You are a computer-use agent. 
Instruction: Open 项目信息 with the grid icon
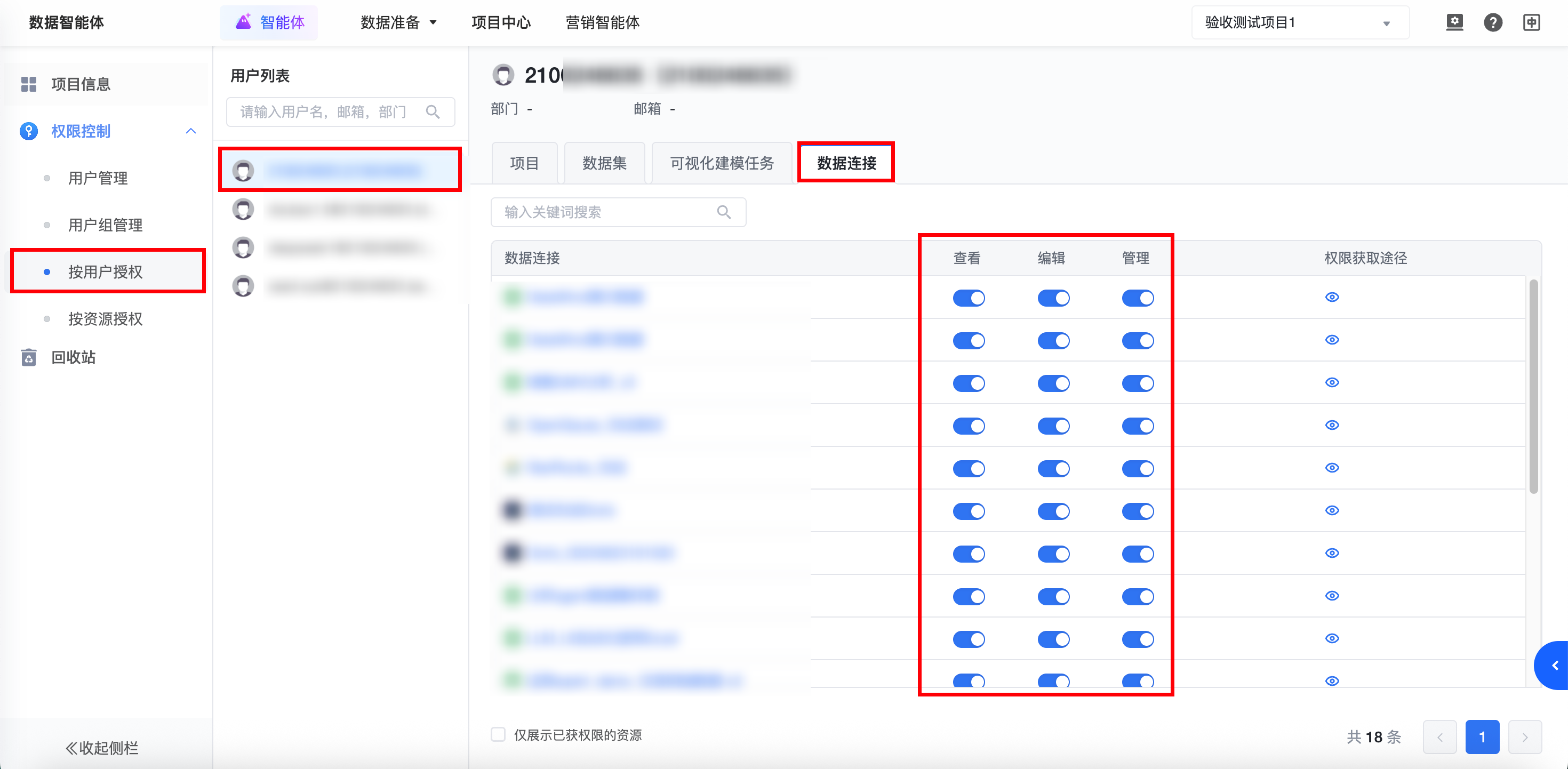click(81, 84)
